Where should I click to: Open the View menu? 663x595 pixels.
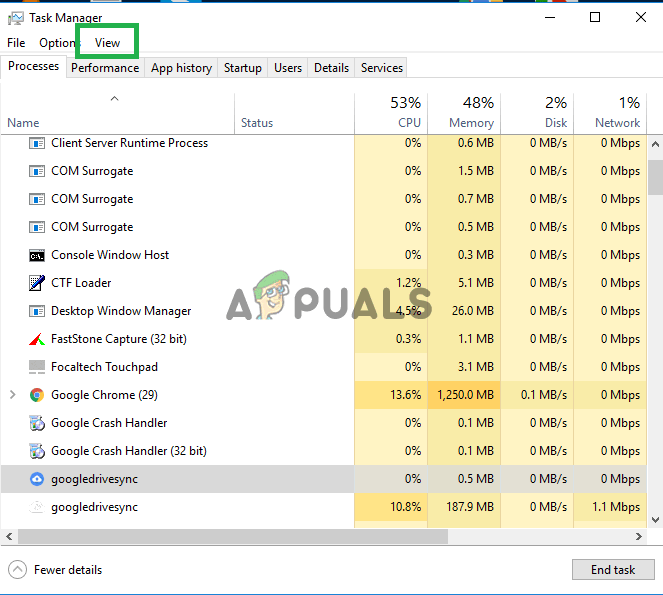pos(107,43)
